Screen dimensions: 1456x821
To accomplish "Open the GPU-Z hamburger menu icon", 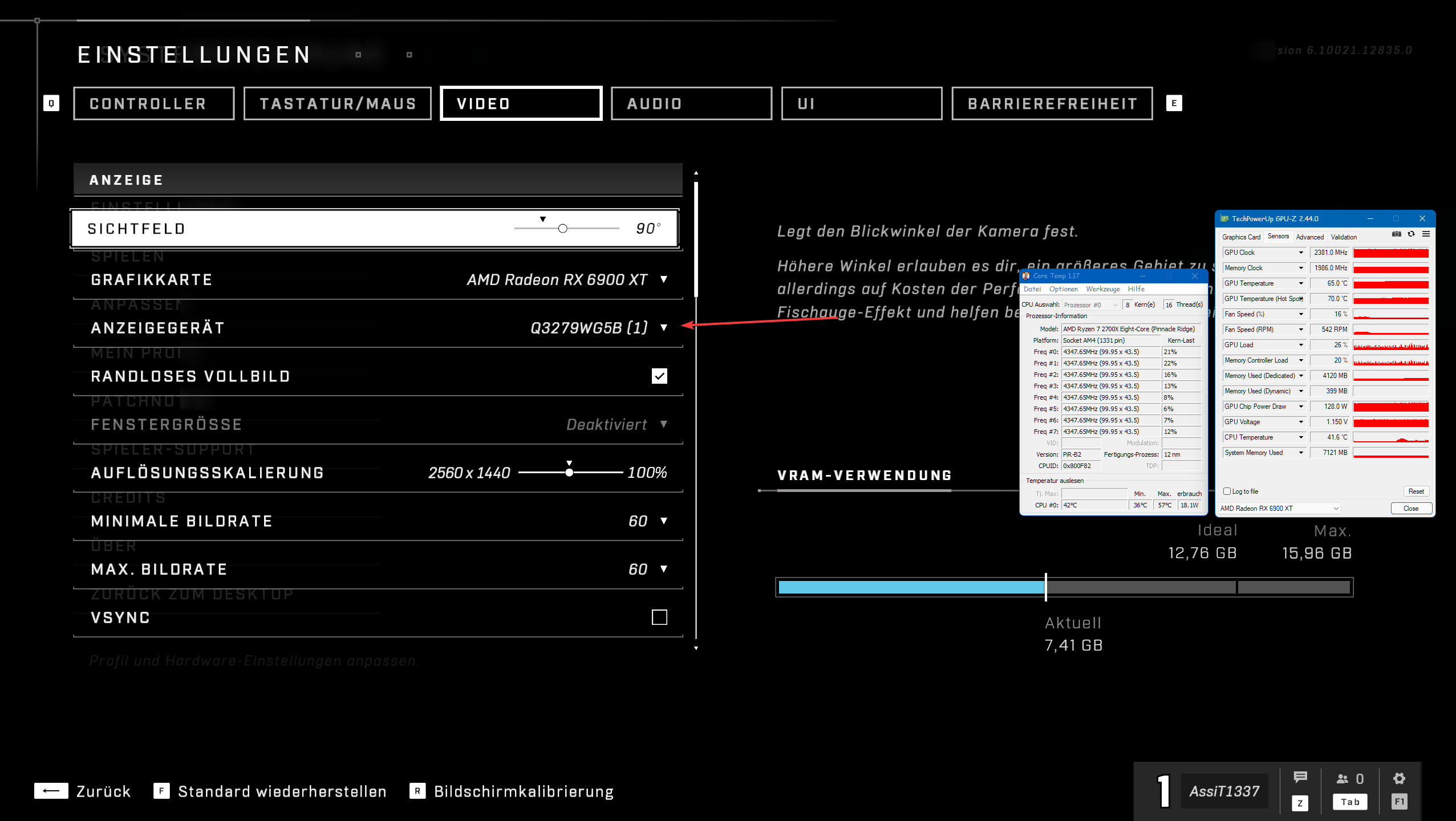I will coord(1426,234).
